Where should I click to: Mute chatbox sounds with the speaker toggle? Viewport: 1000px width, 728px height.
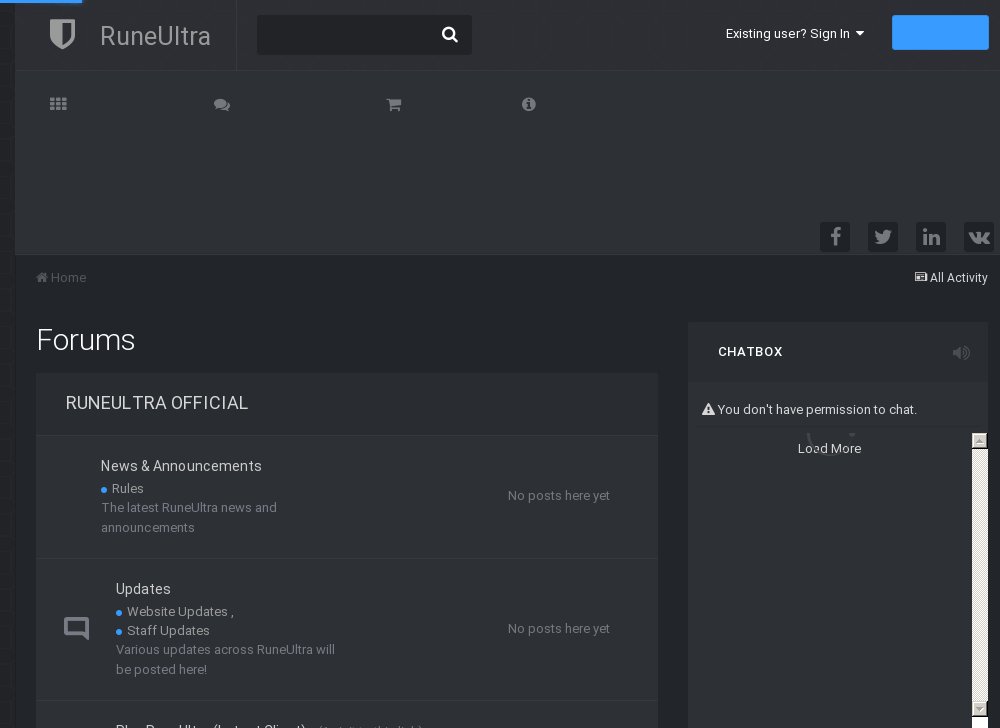pos(961,352)
